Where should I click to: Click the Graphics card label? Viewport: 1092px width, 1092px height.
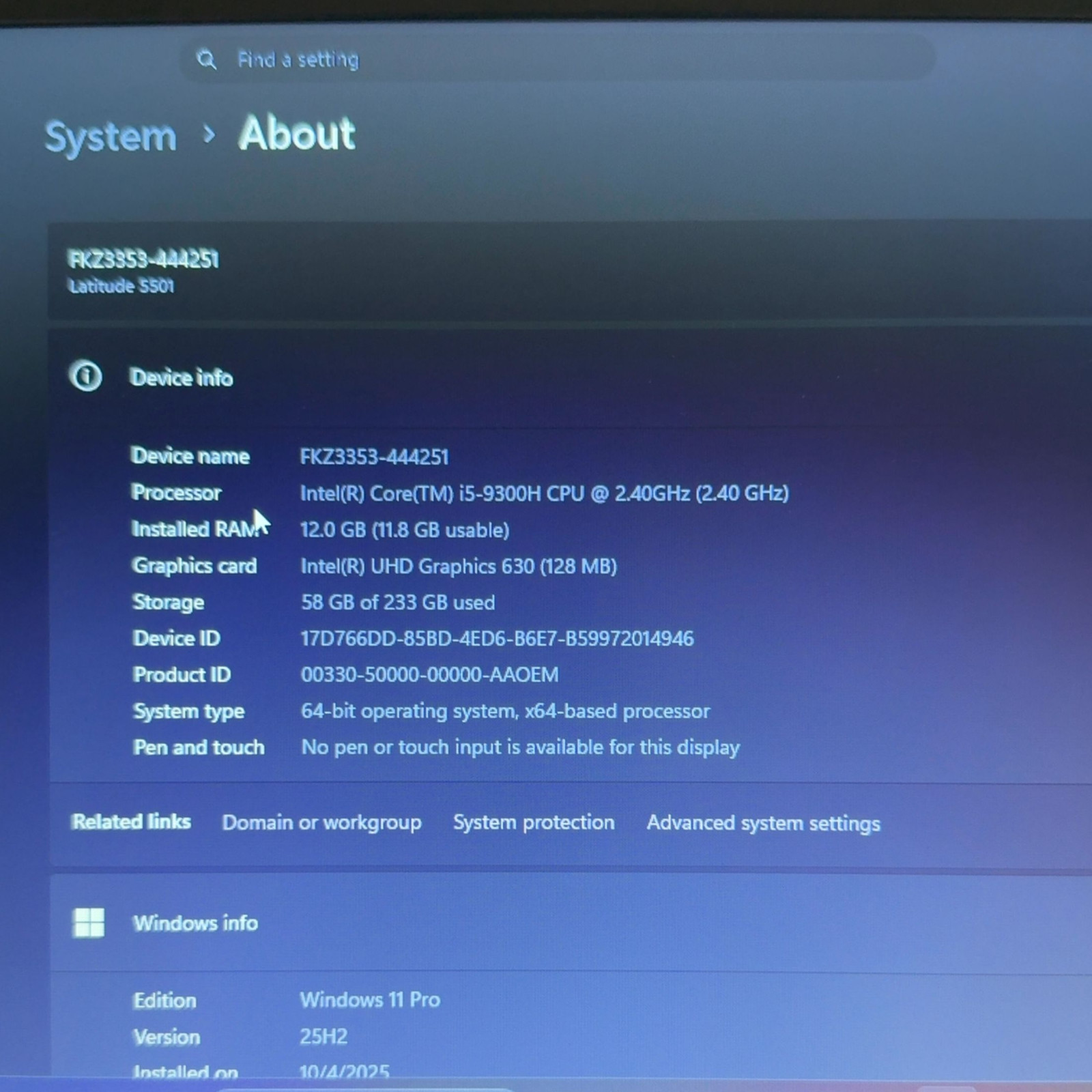[x=195, y=566]
